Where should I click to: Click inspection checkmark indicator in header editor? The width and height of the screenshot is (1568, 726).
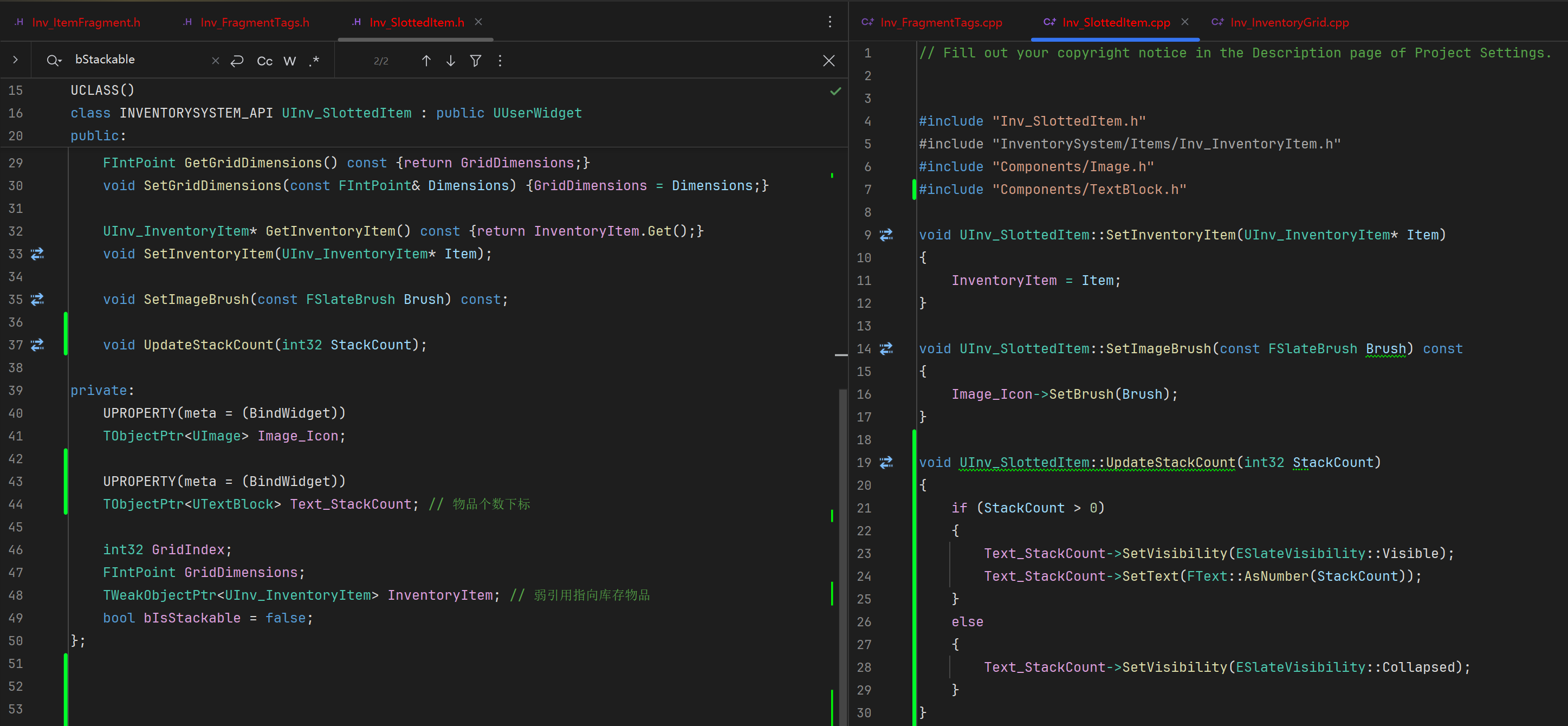point(835,91)
